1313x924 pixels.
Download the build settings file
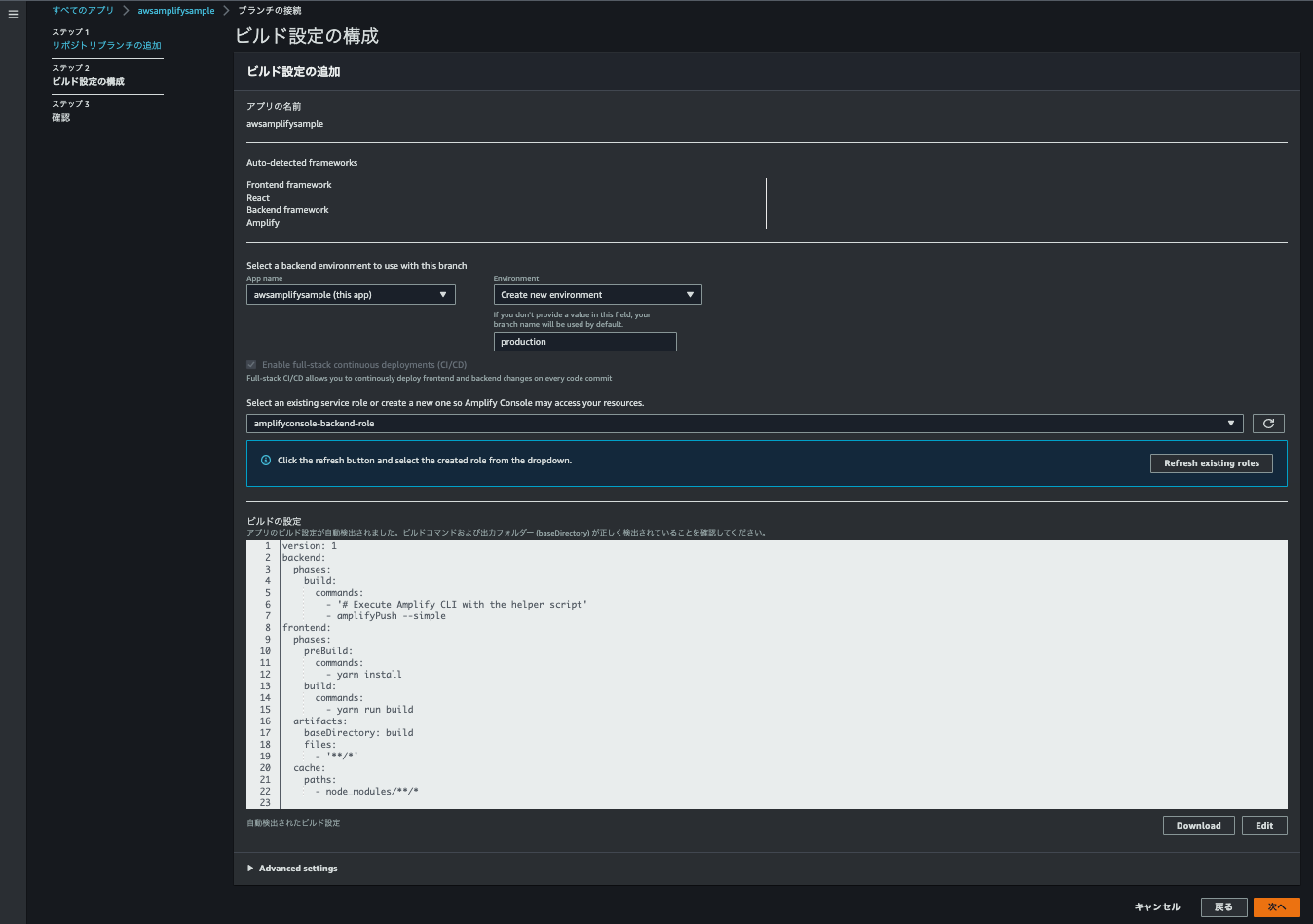click(1198, 826)
